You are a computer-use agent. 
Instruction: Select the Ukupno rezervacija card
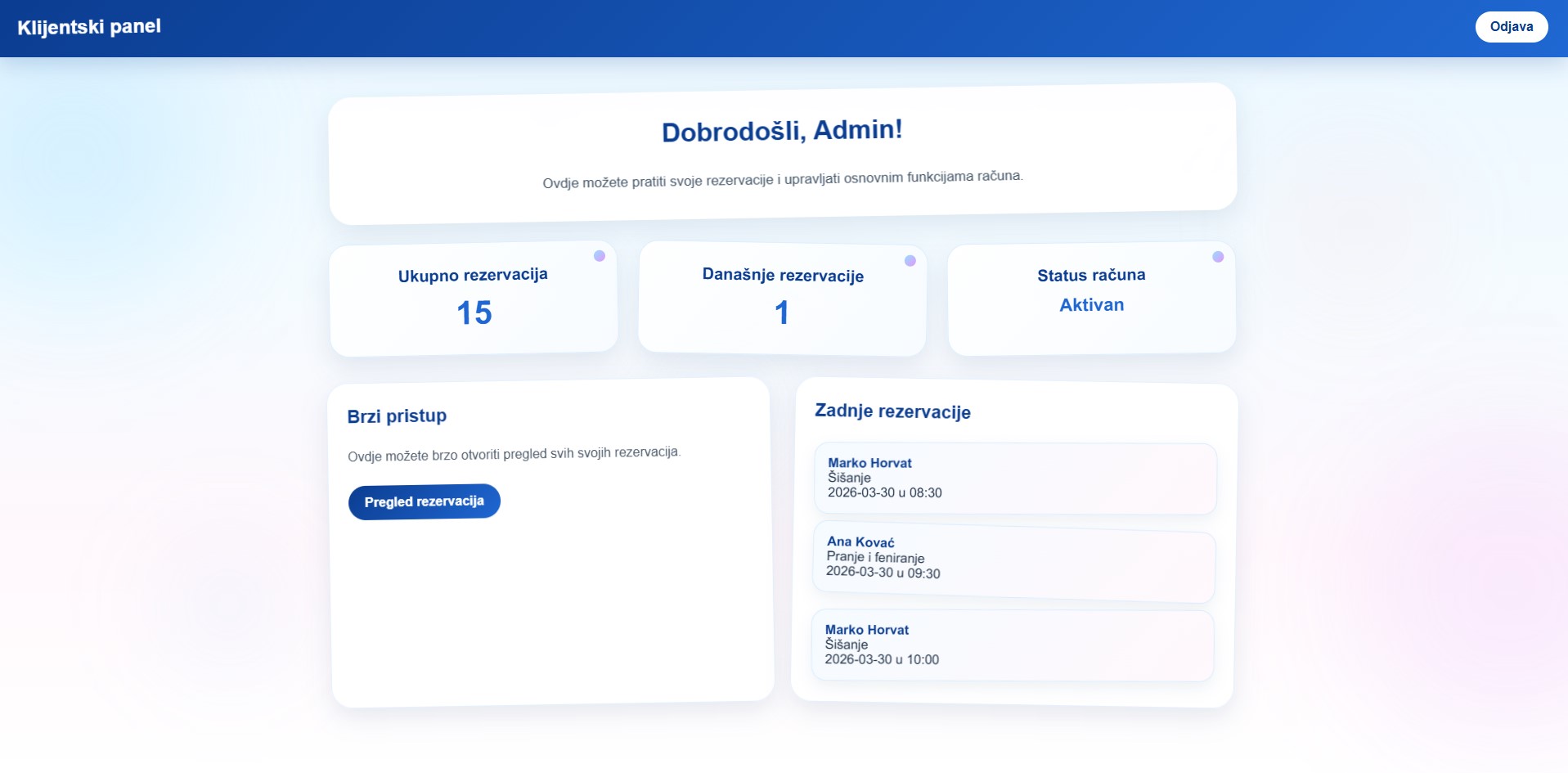(474, 299)
